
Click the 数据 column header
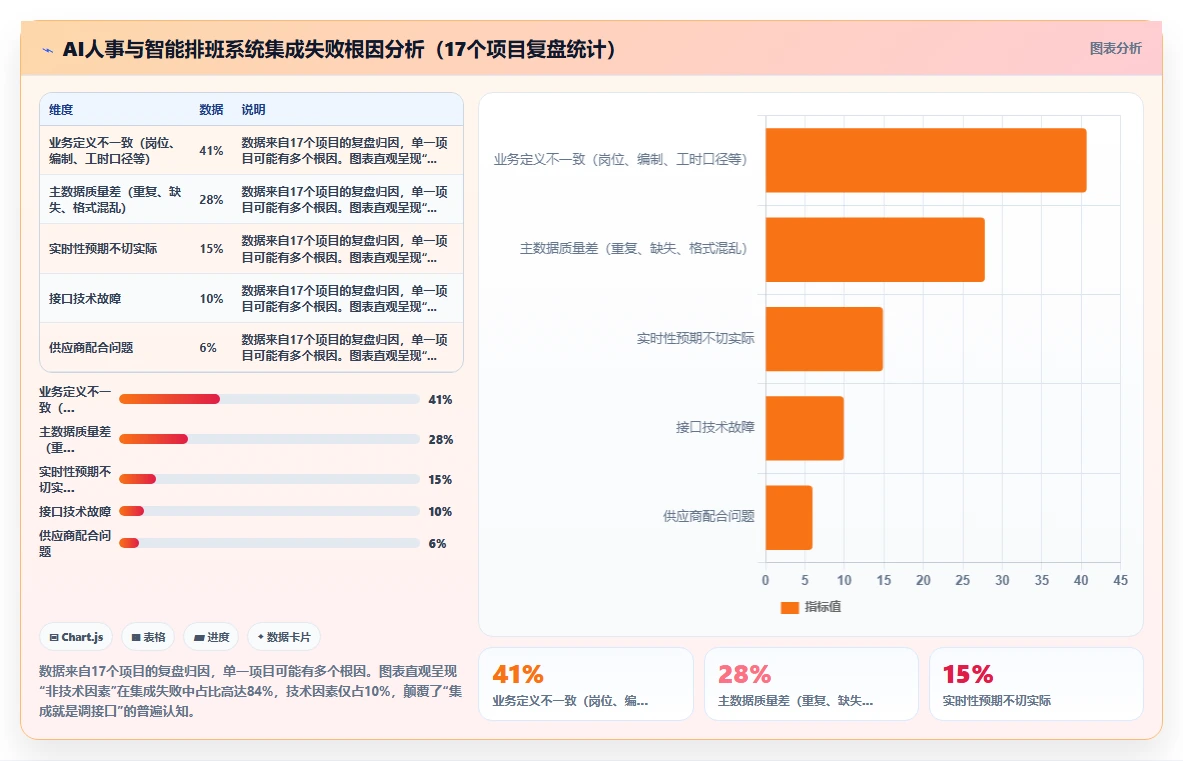[x=211, y=109]
